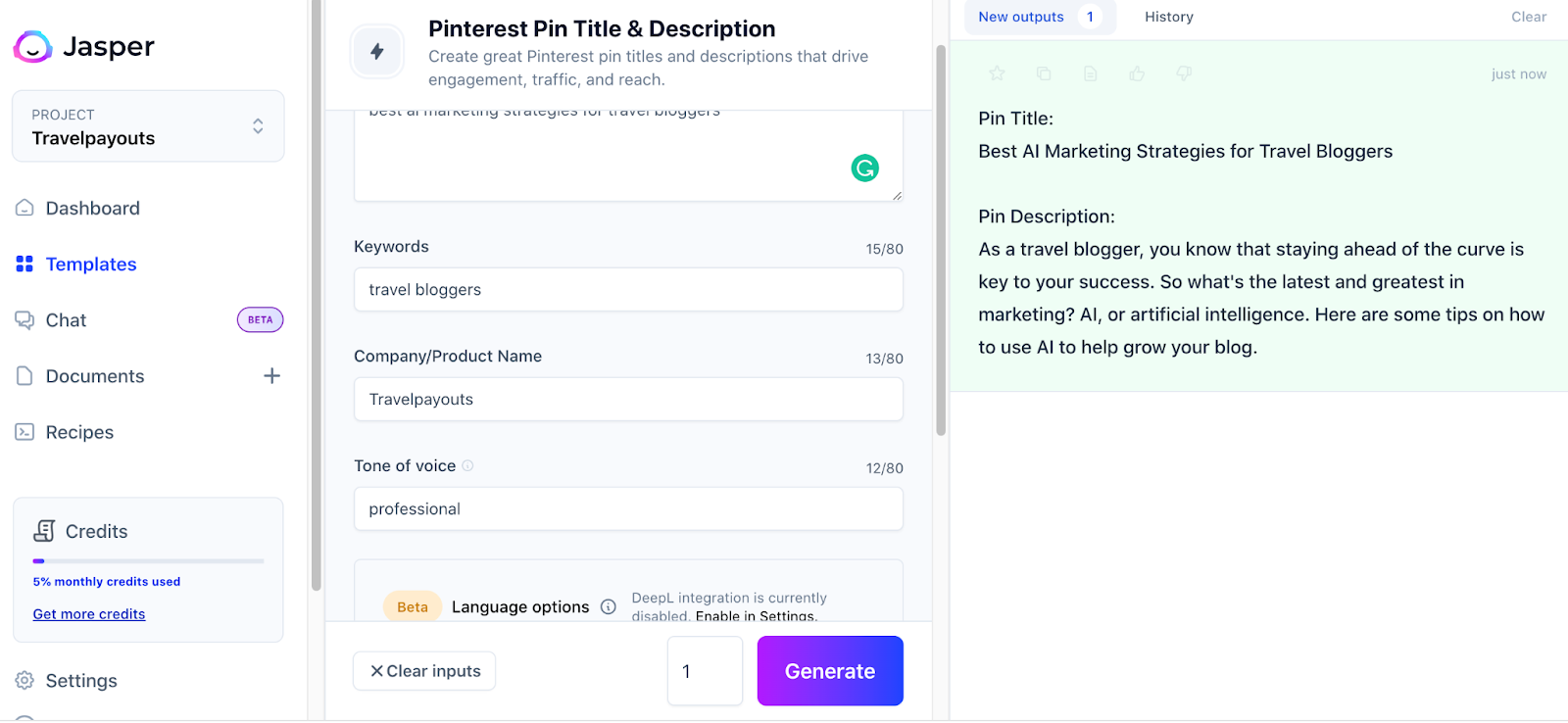1568x723 pixels.
Task: Click the Generate button
Action: [x=830, y=671]
